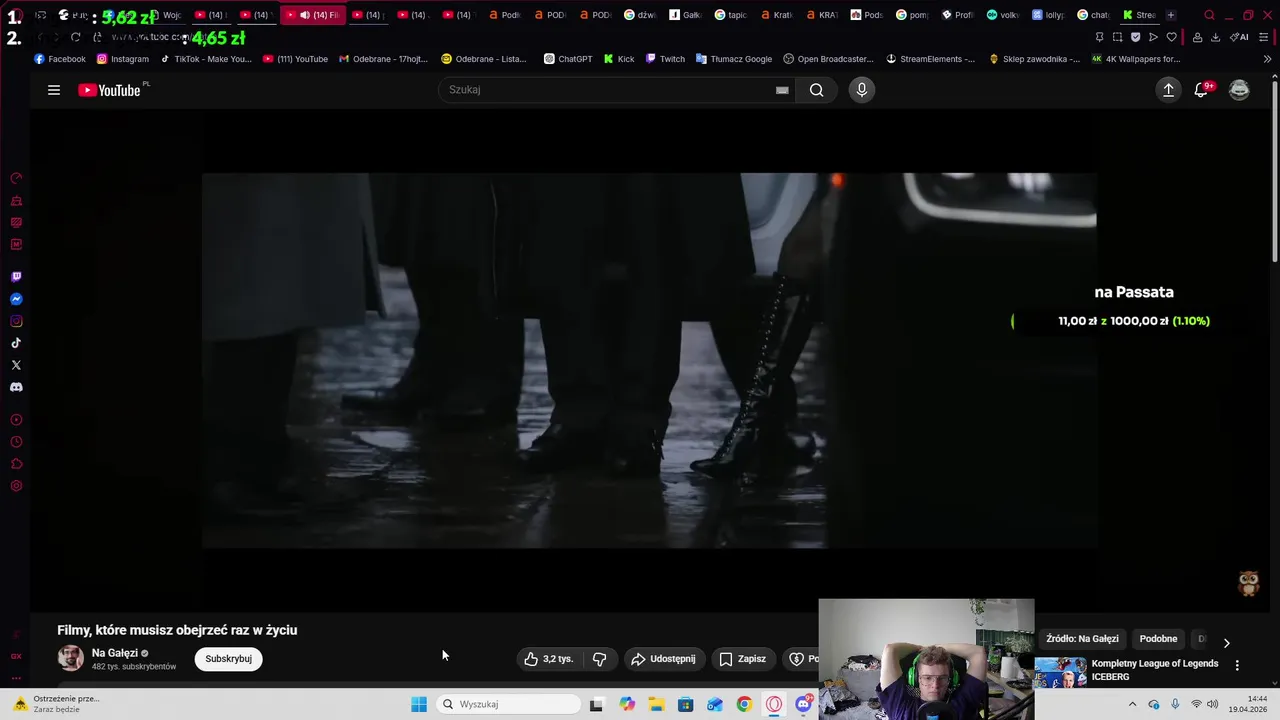The width and height of the screenshot is (1280, 720).
Task: Open the player icon in Opera sidebar
Action: pos(16,420)
